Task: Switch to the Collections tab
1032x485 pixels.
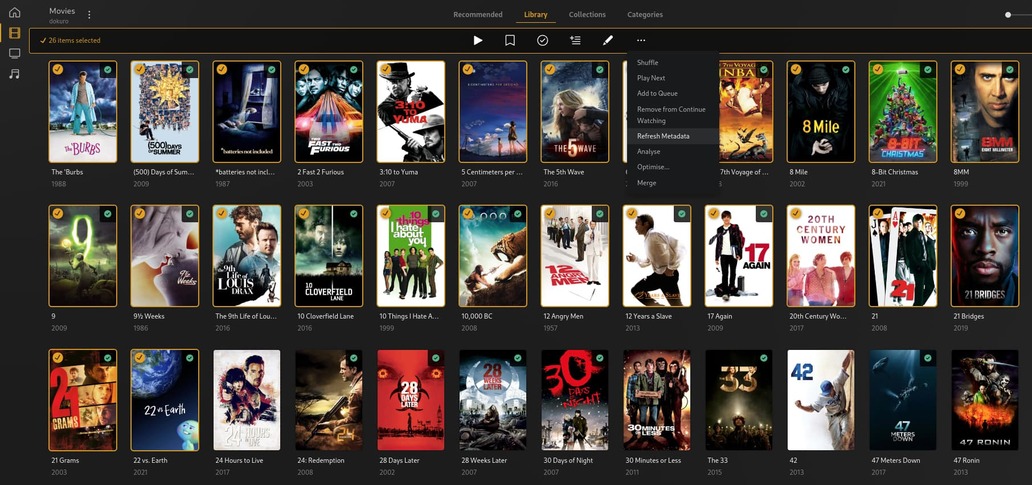Action: (587, 14)
